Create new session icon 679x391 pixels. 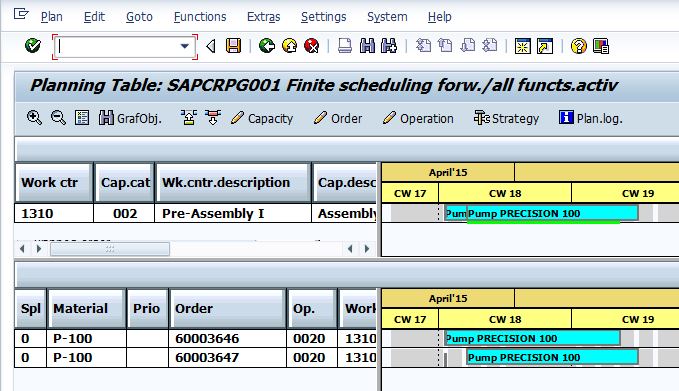pos(523,45)
